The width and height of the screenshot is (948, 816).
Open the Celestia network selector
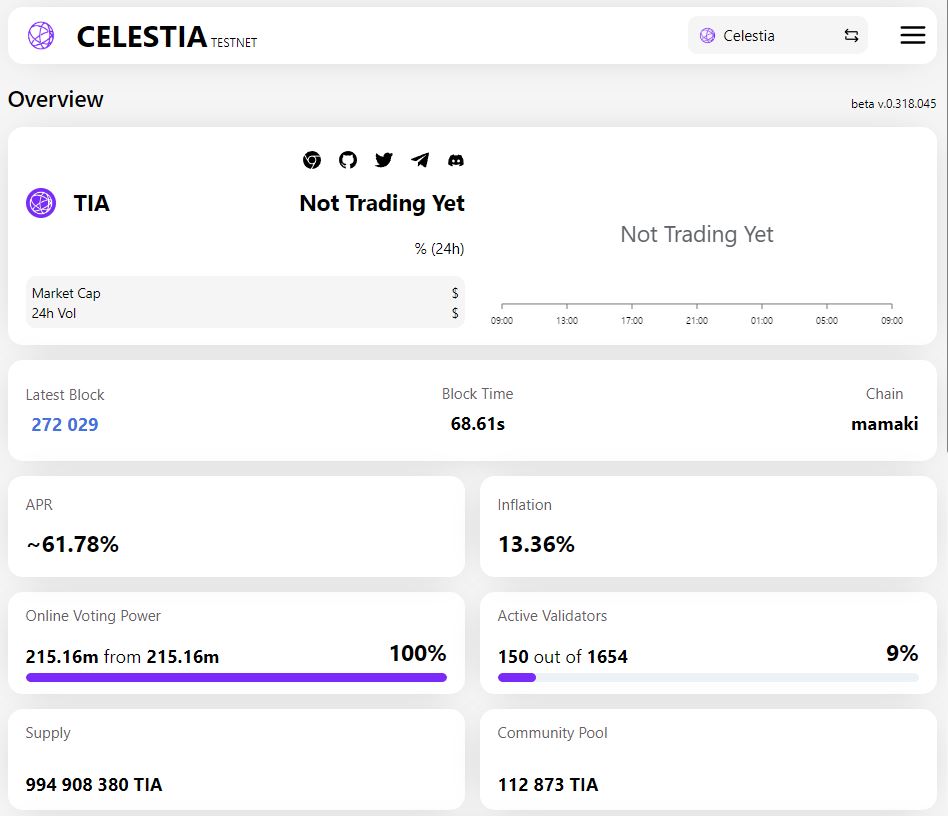[778, 36]
